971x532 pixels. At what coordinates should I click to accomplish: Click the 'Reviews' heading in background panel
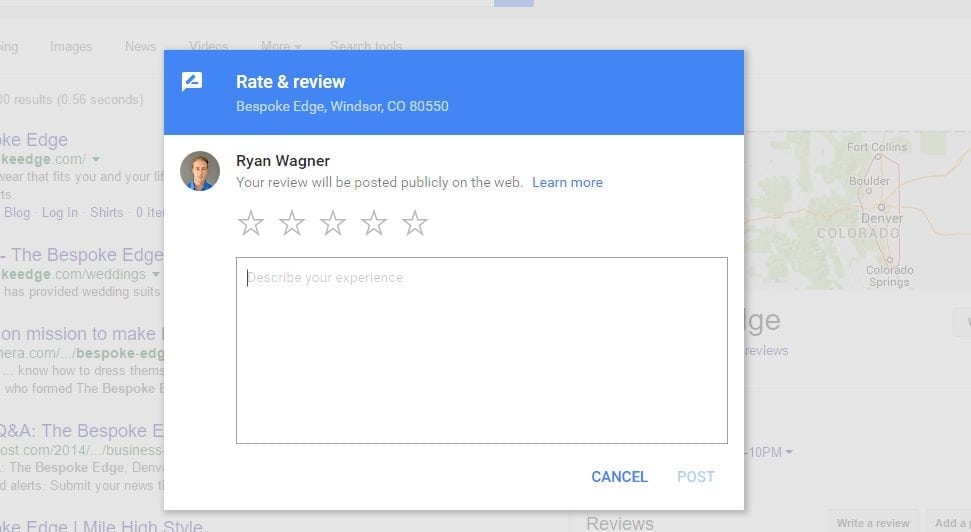pos(620,524)
